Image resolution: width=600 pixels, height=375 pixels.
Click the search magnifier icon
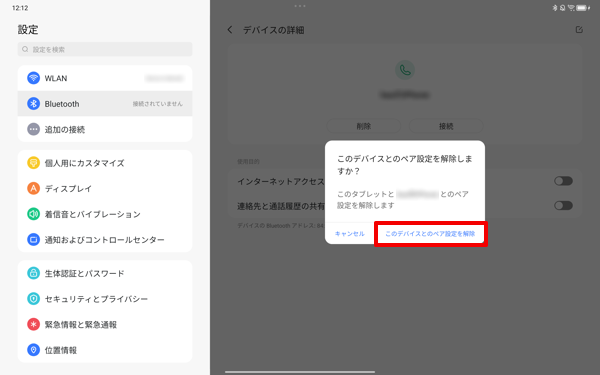(25, 49)
